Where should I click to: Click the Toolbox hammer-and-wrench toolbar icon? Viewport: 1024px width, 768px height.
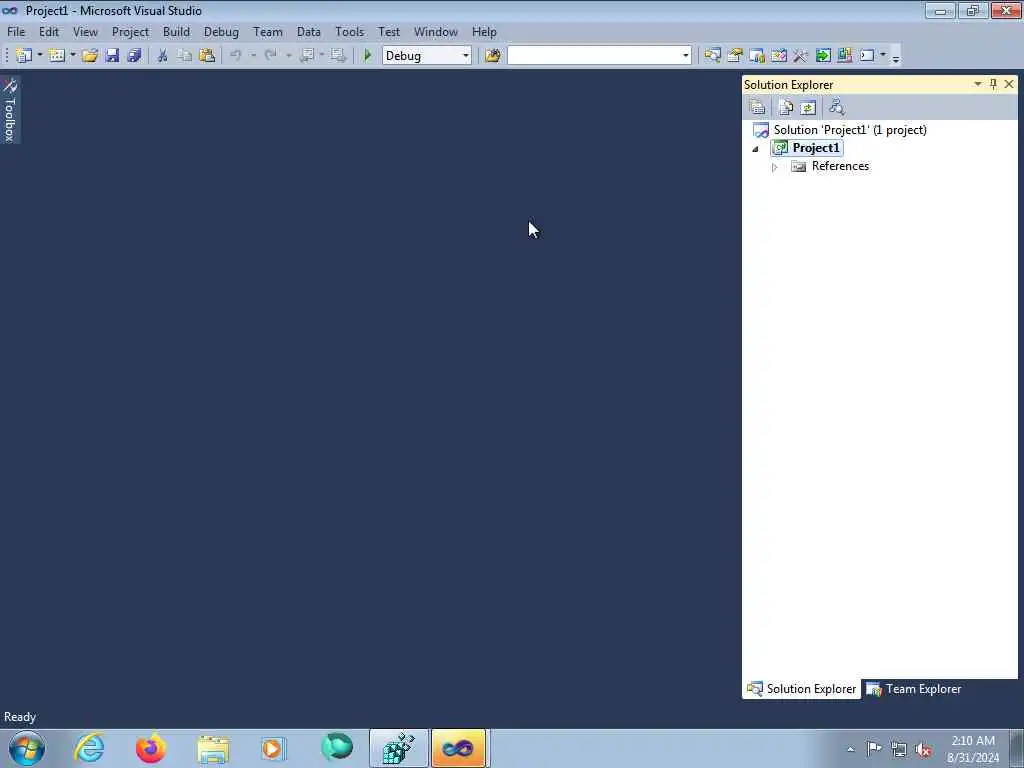[x=801, y=56]
